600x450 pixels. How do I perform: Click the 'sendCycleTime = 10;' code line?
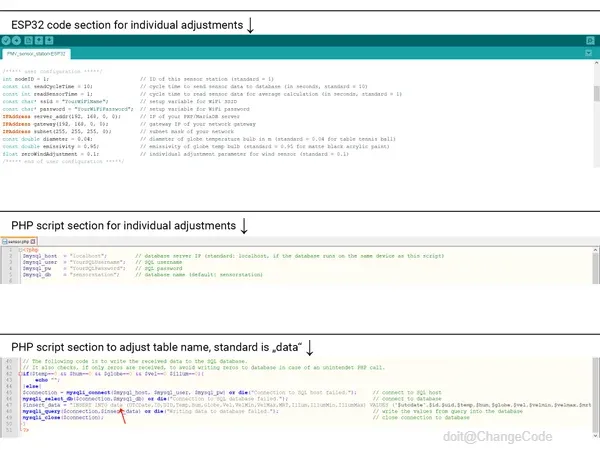click(x=47, y=86)
